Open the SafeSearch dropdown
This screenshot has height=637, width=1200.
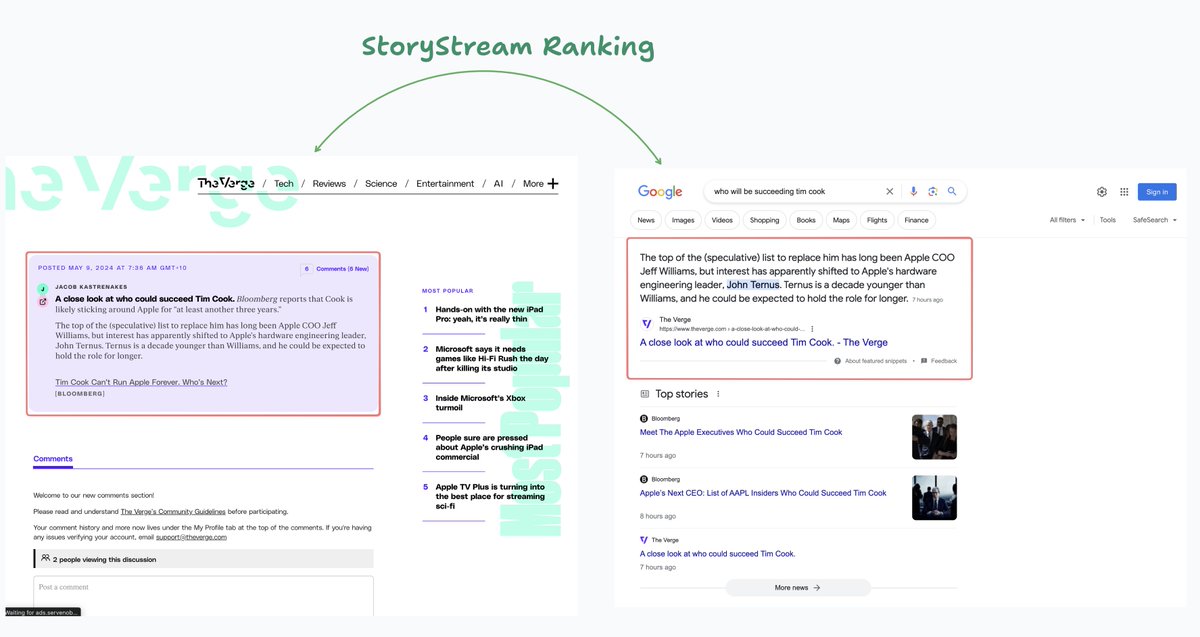click(x=1154, y=220)
